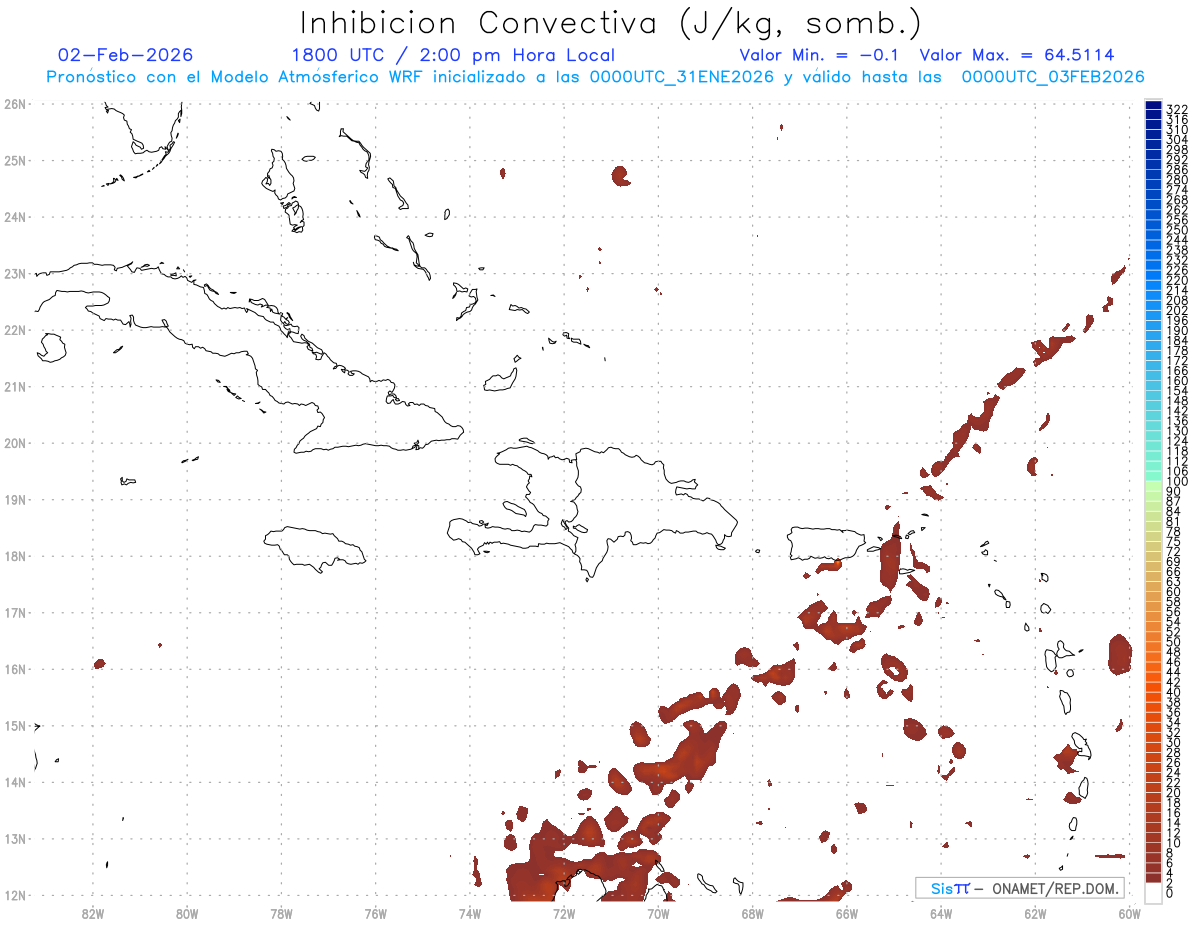The width and height of the screenshot is (1200, 927).
Task: Click the '64W' longitude label
Action: tap(941, 913)
